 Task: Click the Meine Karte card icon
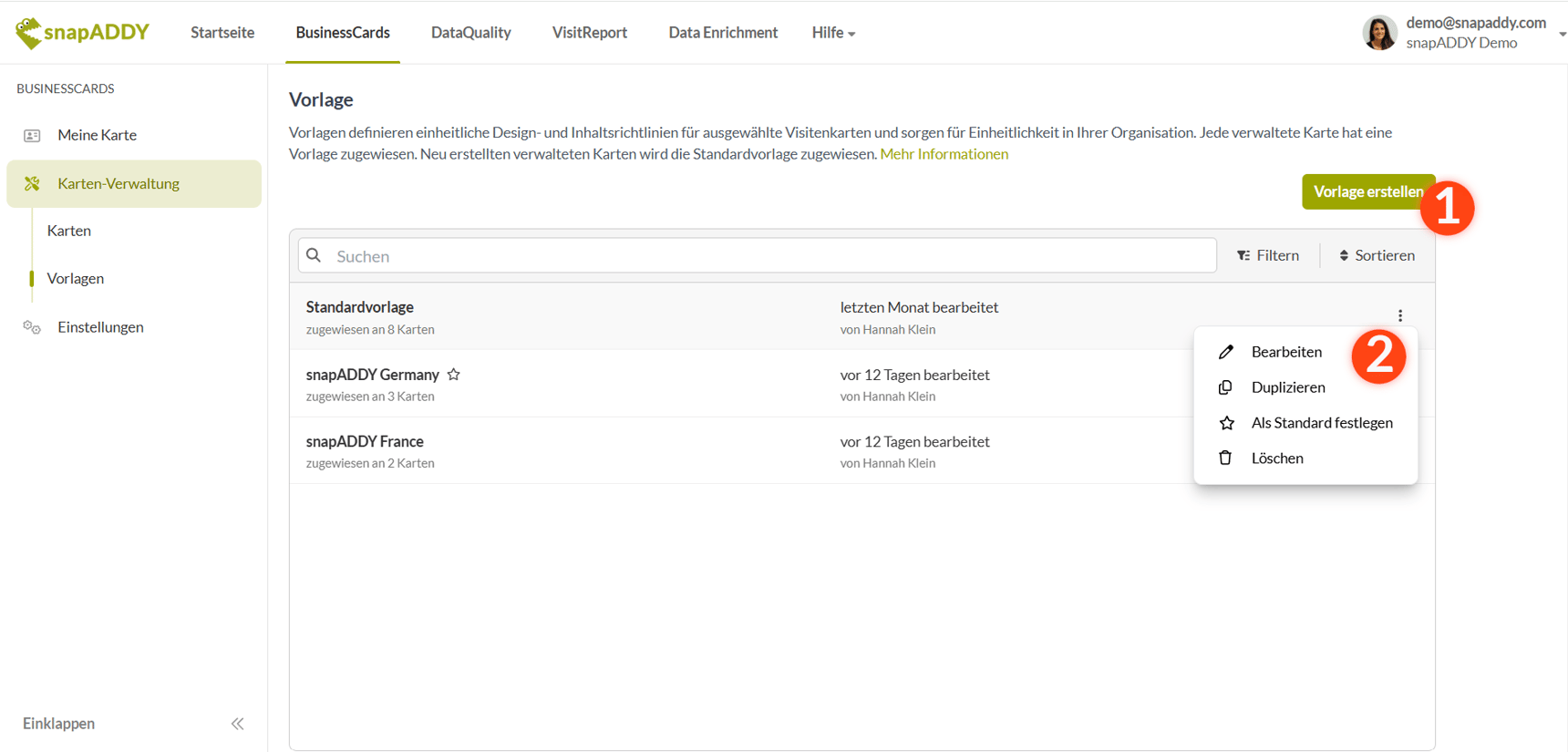[32, 136]
